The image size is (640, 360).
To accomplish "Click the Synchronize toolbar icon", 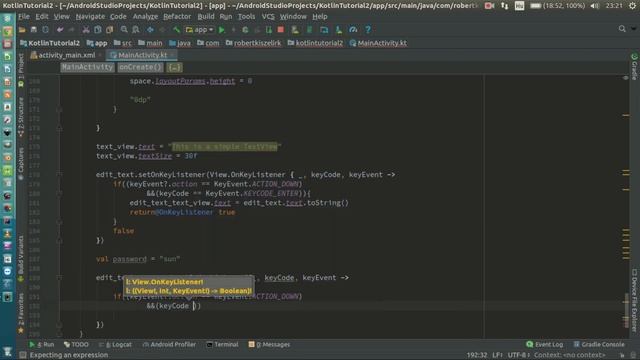I will [46, 30].
